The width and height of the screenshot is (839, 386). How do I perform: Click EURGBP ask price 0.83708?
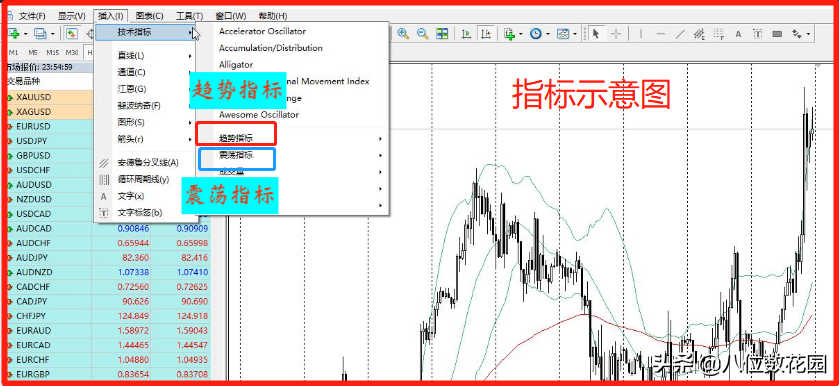tap(191, 374)
